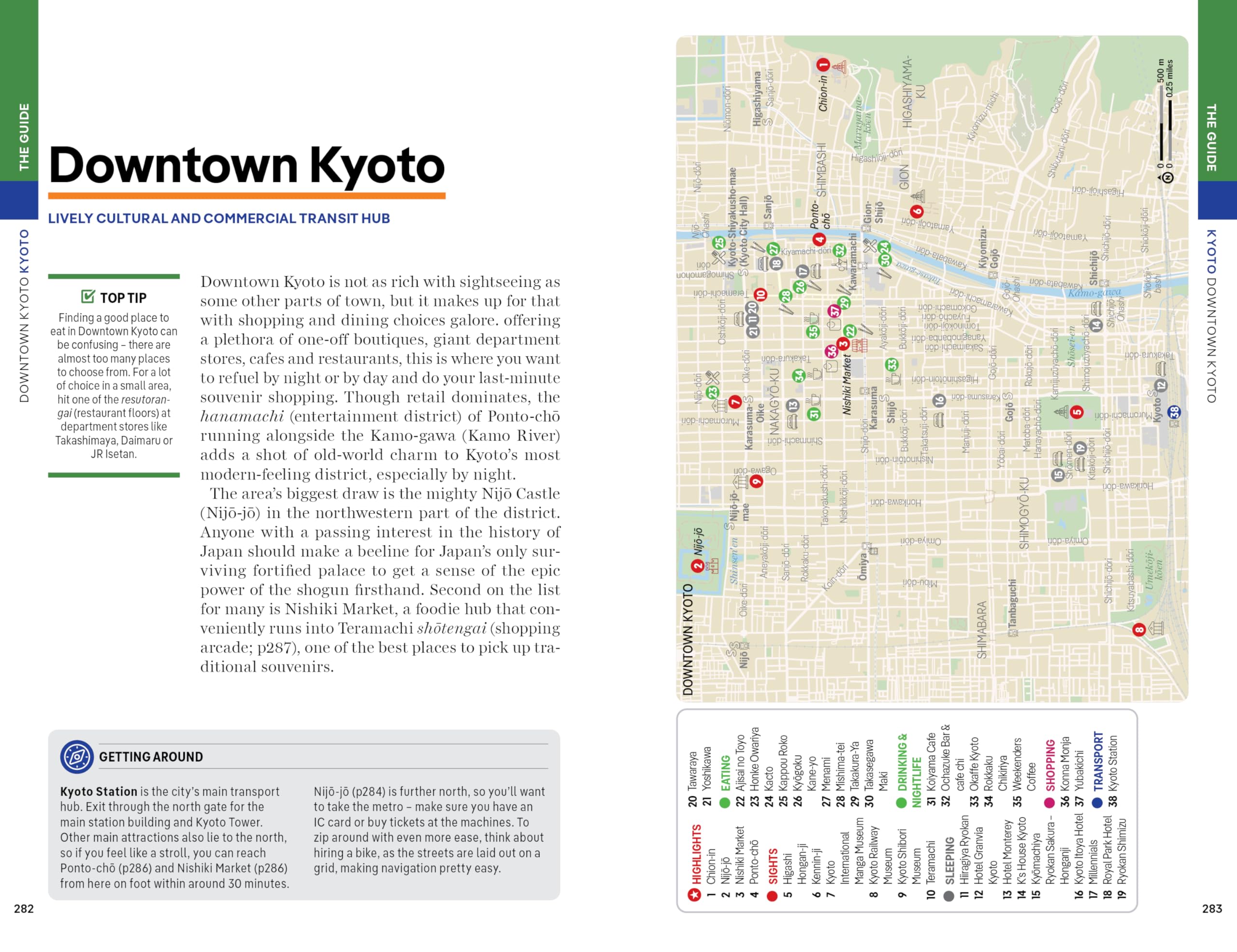Select red map marker 1 at Chion-in
1237x952 pixels.
pos(823,65)
